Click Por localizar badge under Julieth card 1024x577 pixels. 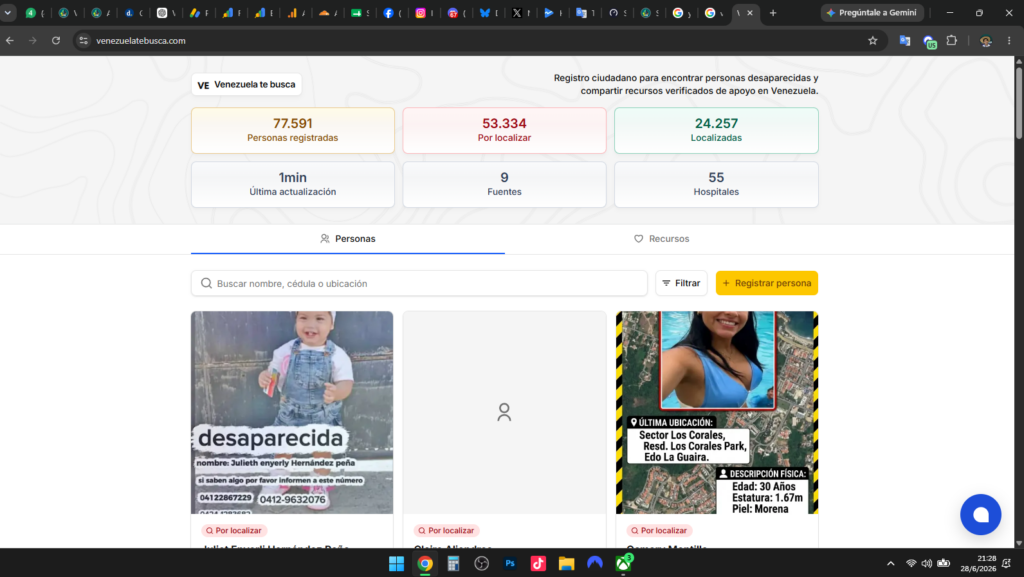pyautogui.click(x=234, y=531)
